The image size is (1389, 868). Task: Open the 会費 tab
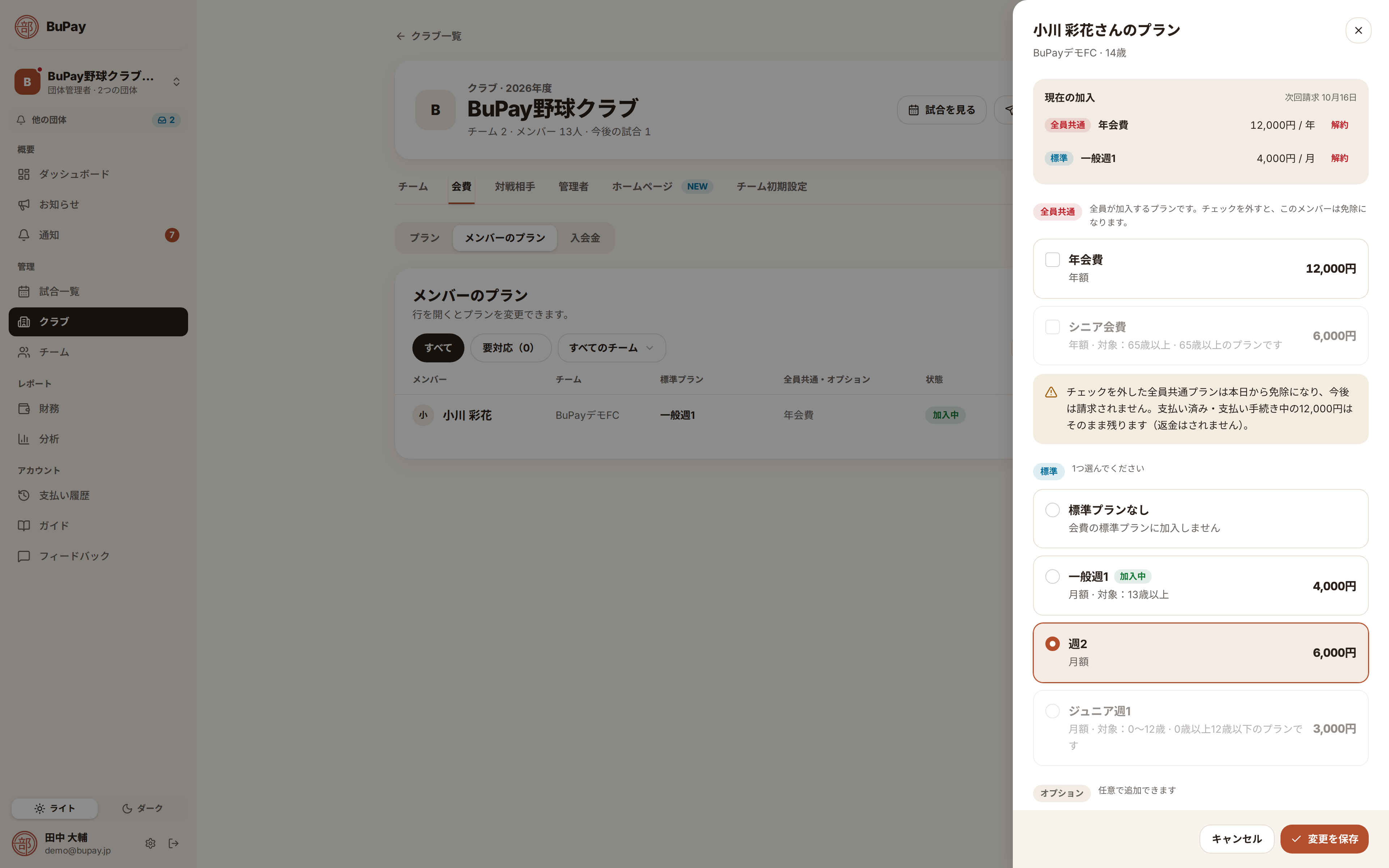pyautogui.click(x=461, y=187)
